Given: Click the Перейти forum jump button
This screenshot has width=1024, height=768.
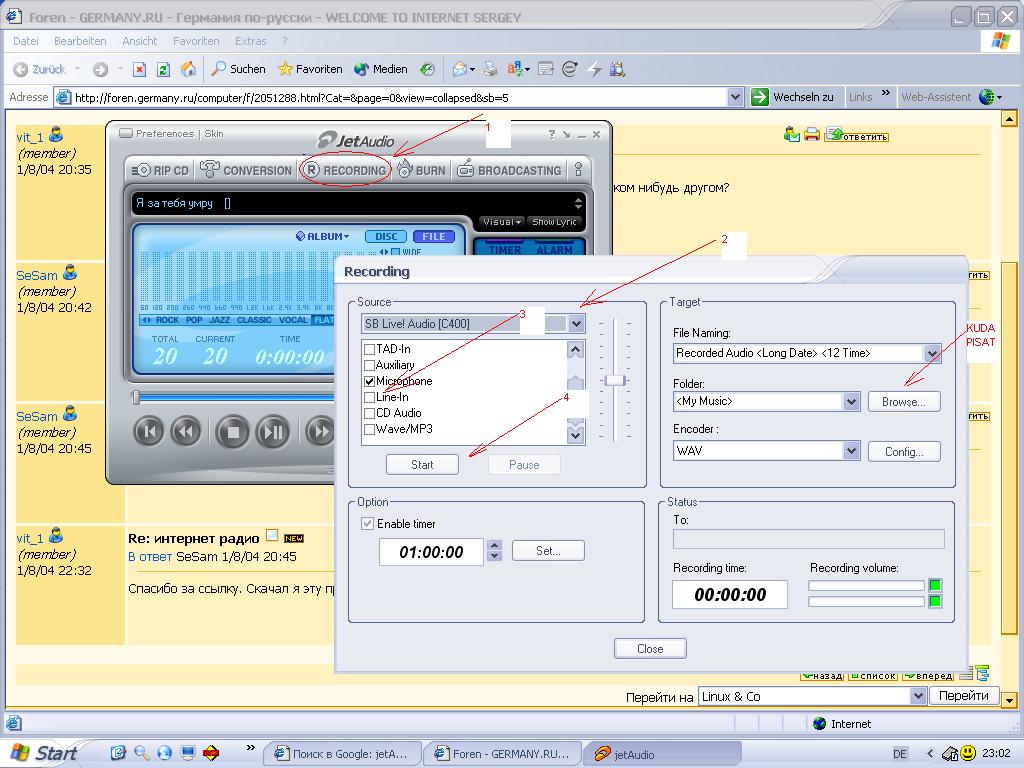Looking at the screenshot, I should pos(964,696).
